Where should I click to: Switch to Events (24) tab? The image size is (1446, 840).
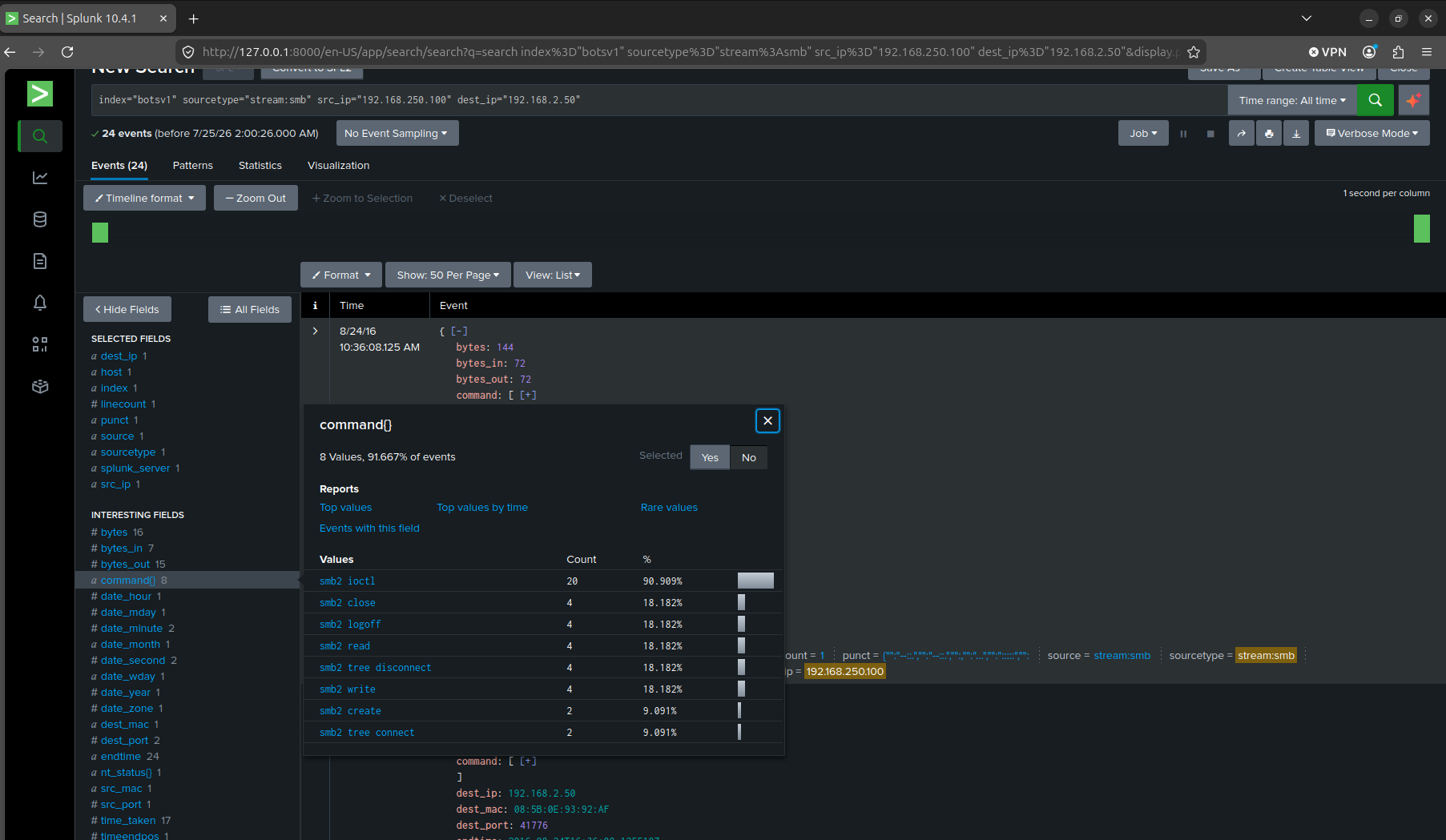pos(119,166)
